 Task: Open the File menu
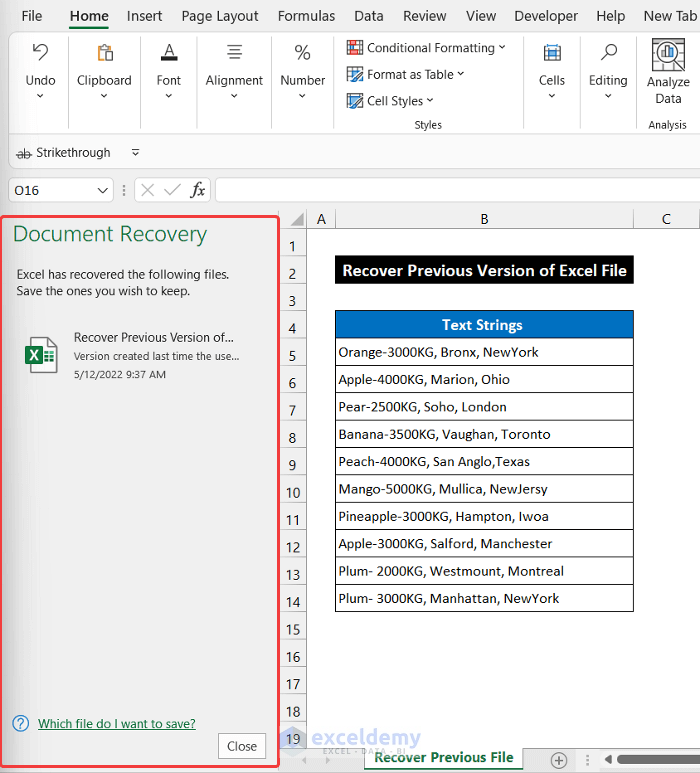(x=32, y=16)
